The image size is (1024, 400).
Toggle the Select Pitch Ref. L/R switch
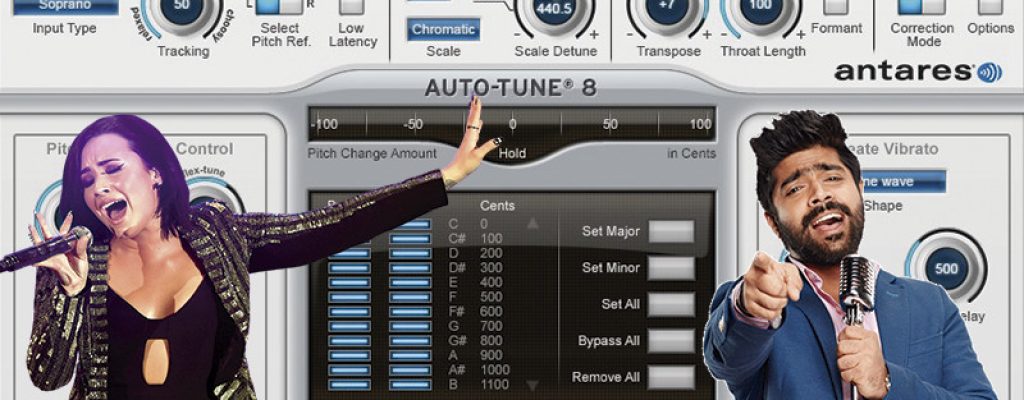(x=279, y=7)
